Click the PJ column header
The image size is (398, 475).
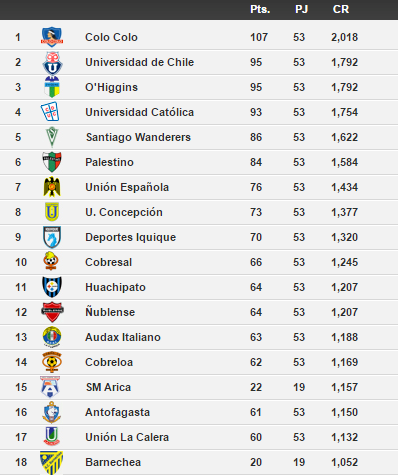point(301,9)
